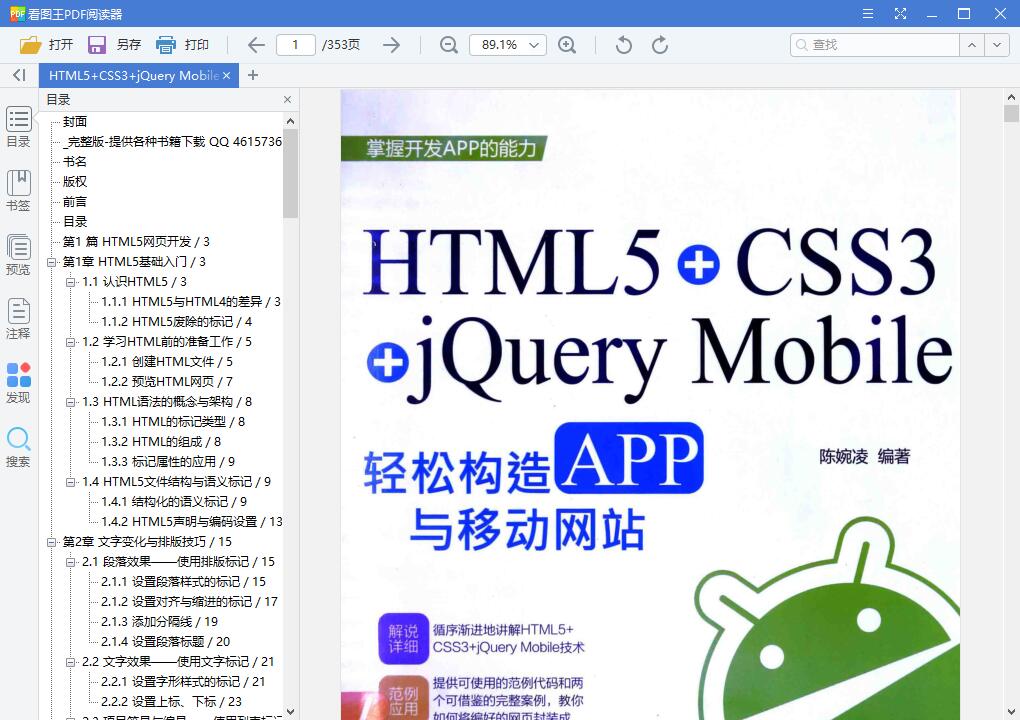Open 1.2.1 创建HTML文件 / 5
Screen dimensions: 1020x720
click(167, 362)
